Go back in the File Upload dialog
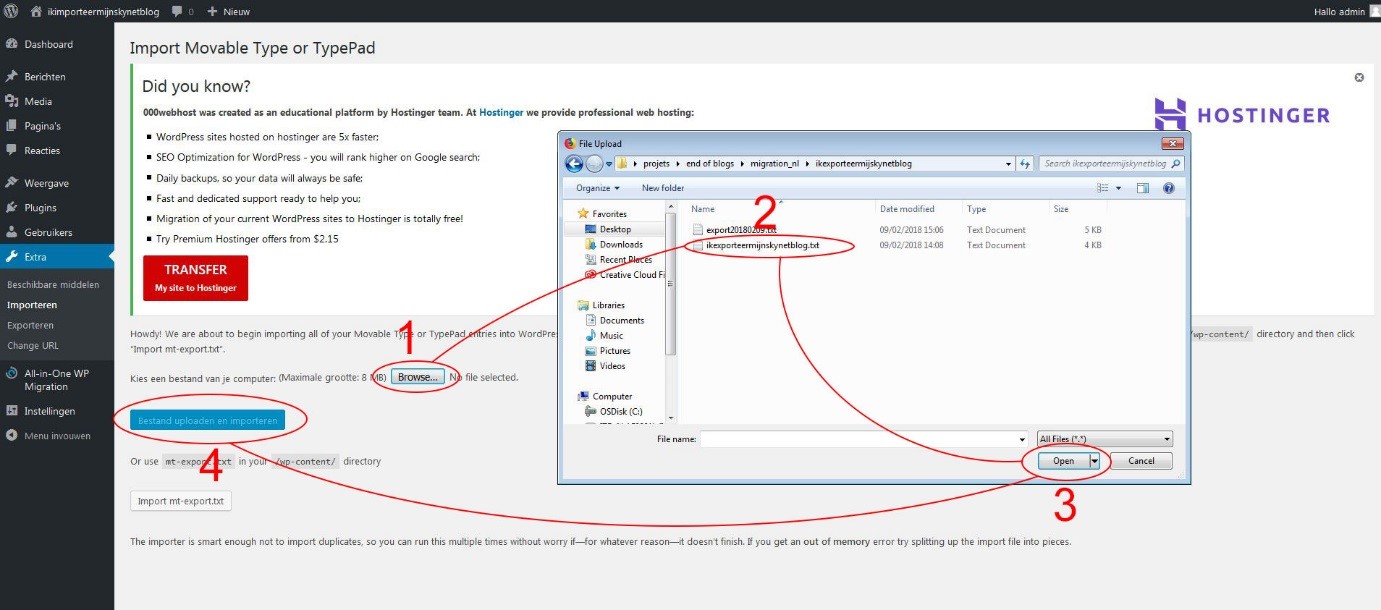 pos(574,163)
